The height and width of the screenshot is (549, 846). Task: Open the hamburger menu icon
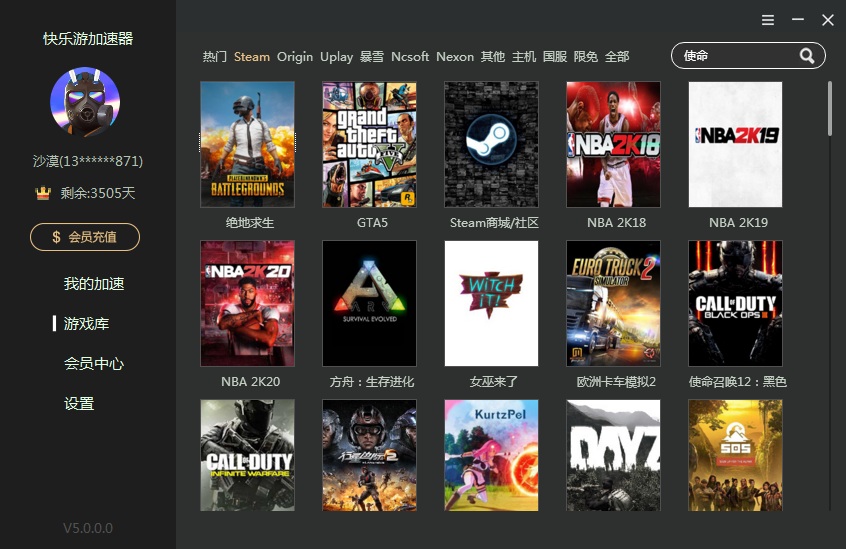coord(768,20)
